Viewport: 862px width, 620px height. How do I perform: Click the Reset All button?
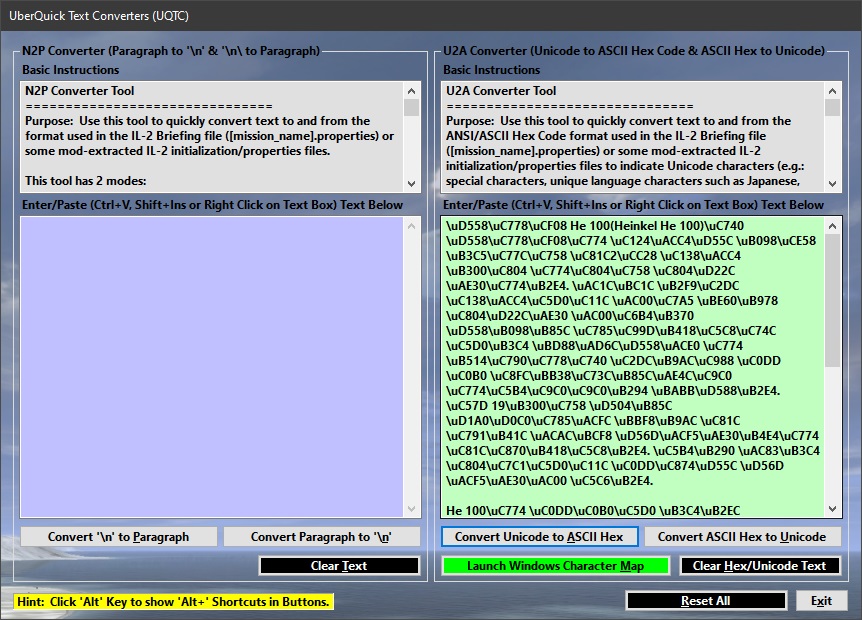pos(706,601)
